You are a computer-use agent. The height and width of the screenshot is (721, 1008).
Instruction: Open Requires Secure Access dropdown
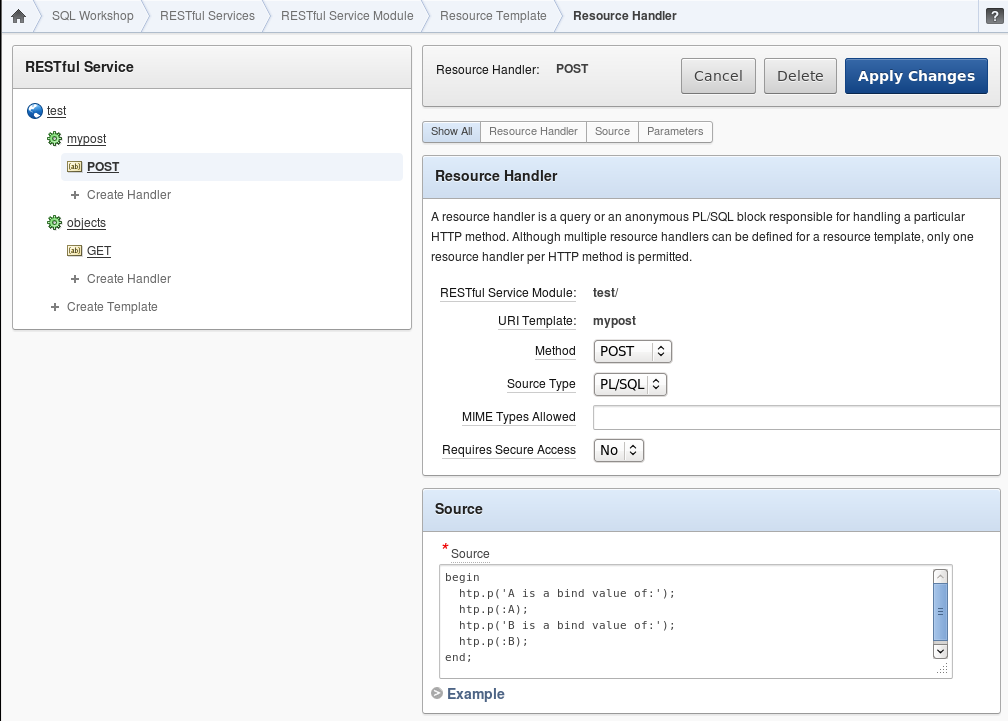619,450
